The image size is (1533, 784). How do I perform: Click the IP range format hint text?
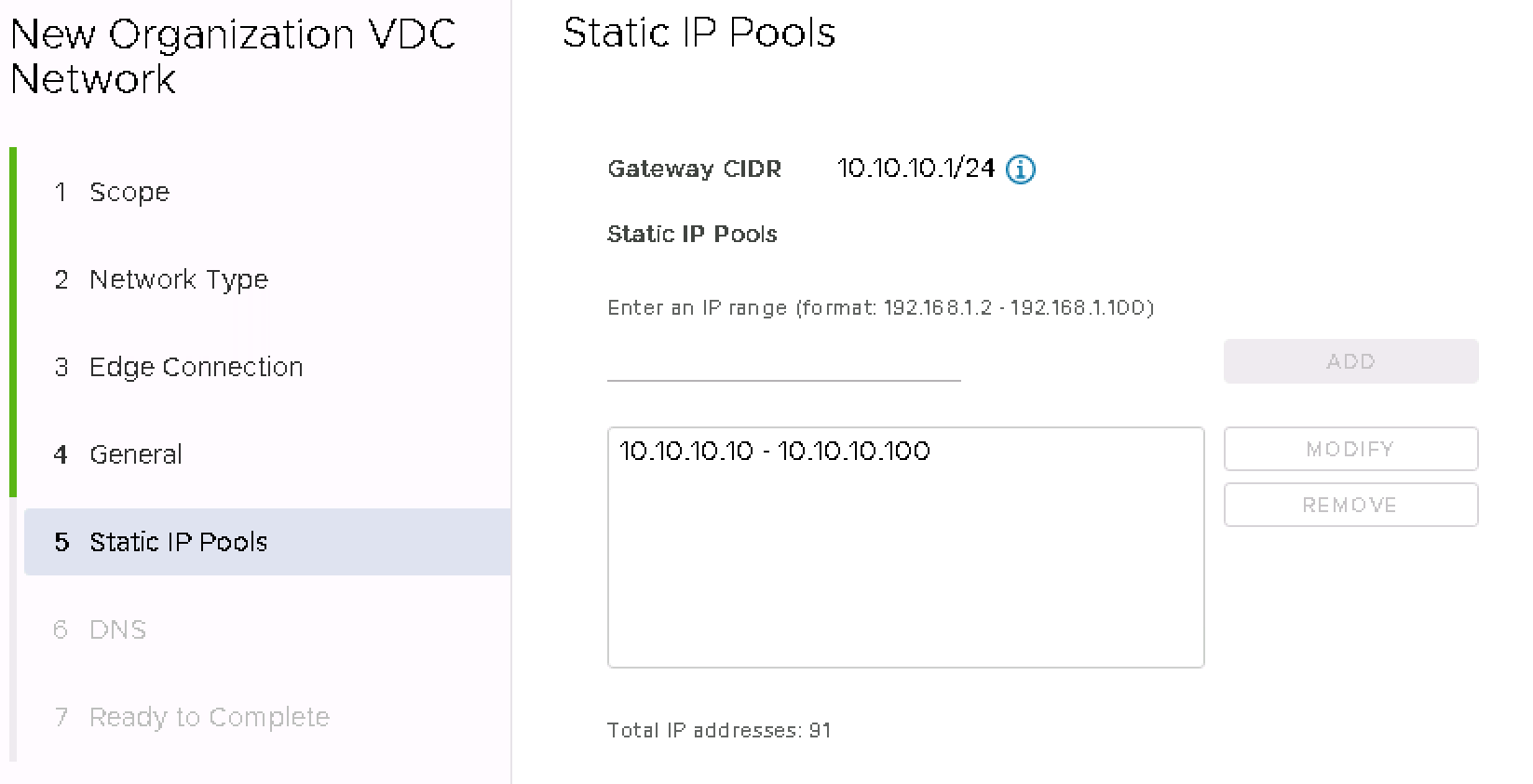click(880, 307)
